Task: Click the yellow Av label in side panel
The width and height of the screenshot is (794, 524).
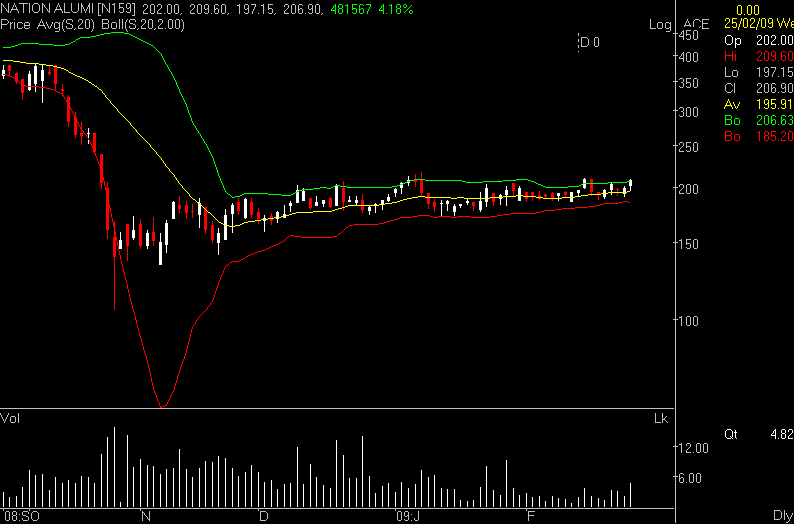Action: [732, 105]
